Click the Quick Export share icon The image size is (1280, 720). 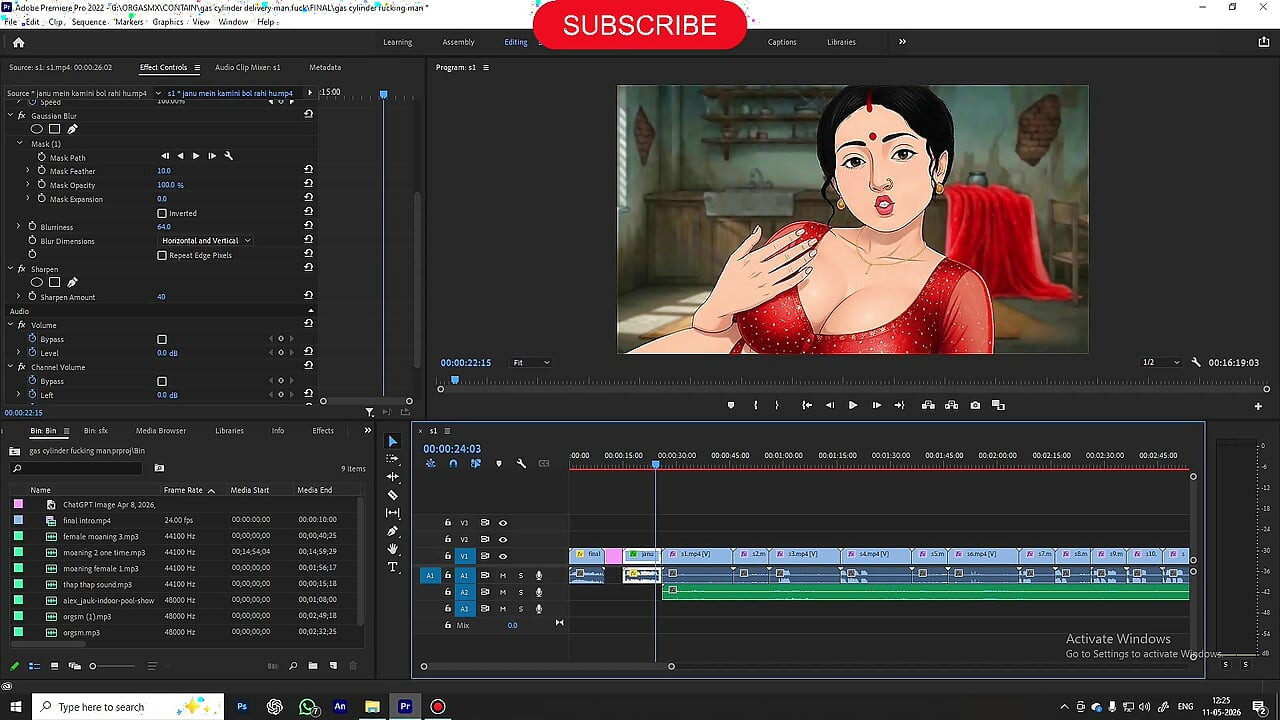(x=1264, y=42)
